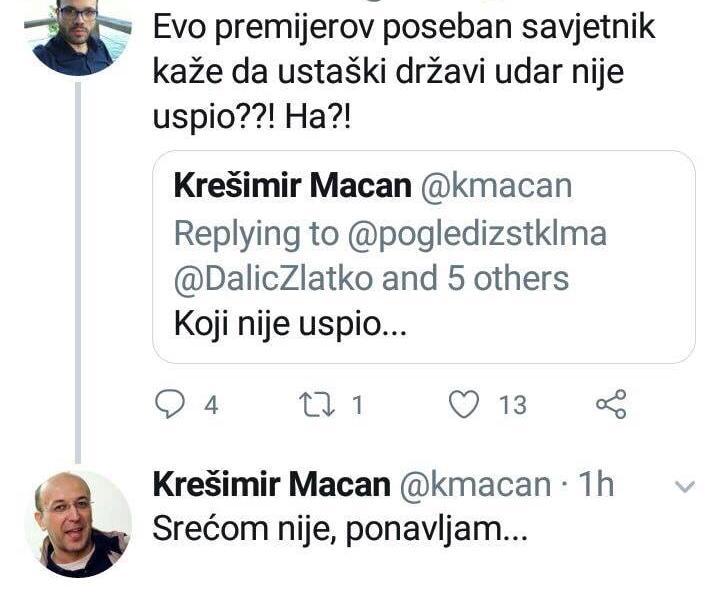Click the share icon under the tweet

point(610,404)
